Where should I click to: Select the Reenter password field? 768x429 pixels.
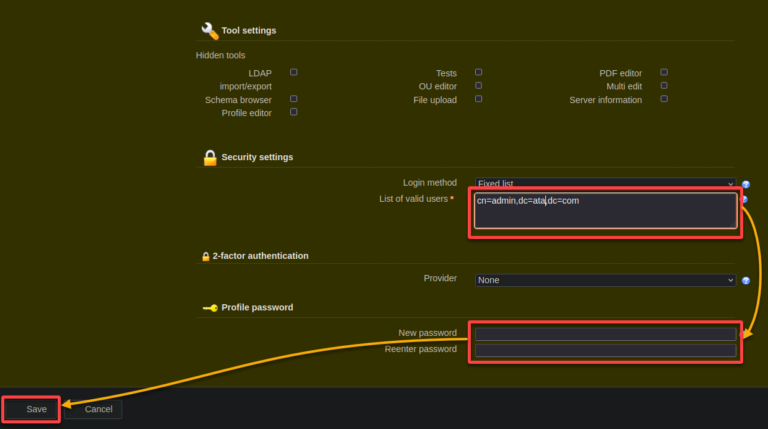[605, 350]
